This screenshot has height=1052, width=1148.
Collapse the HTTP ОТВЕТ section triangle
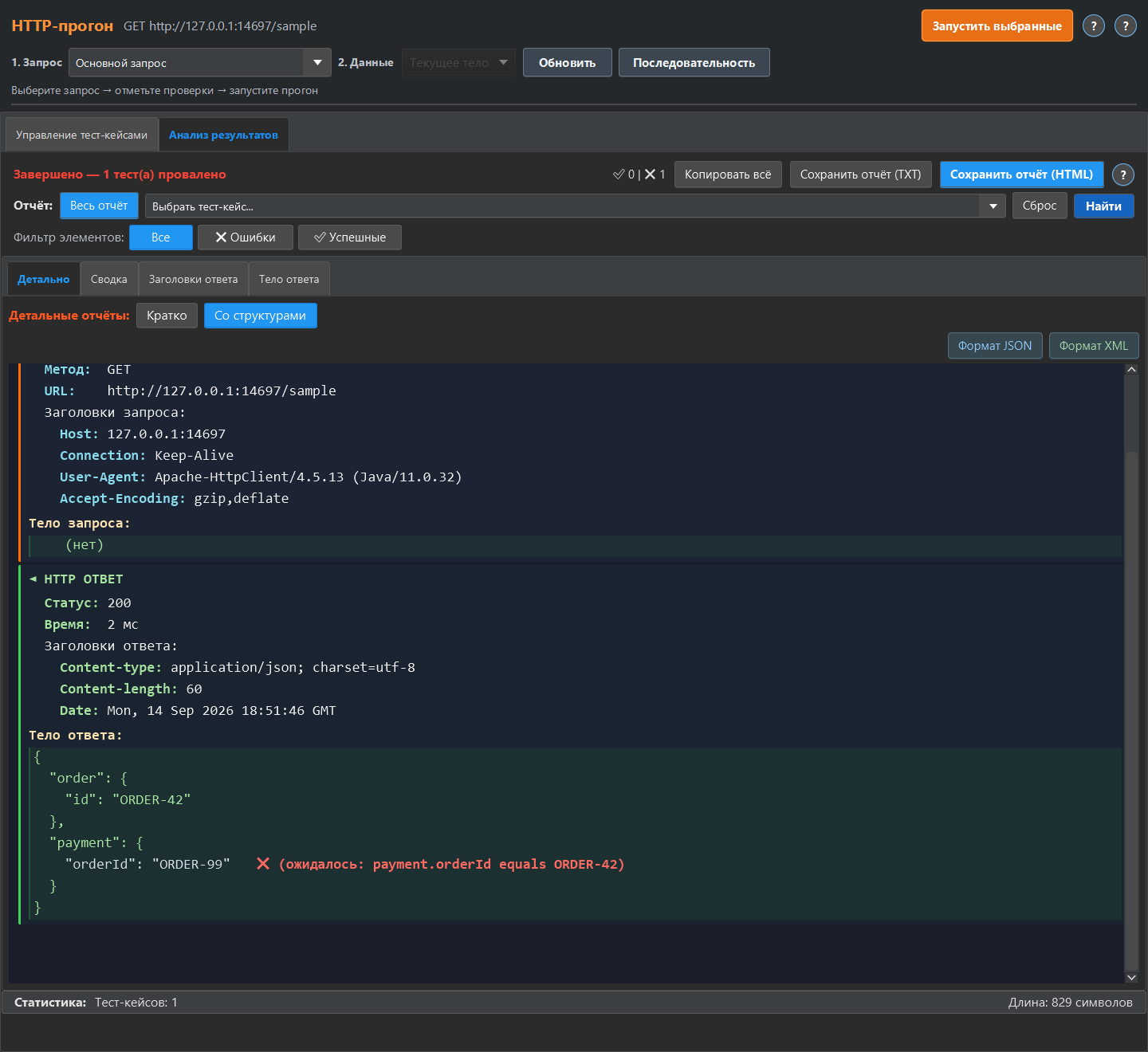(x=33, y=579)
